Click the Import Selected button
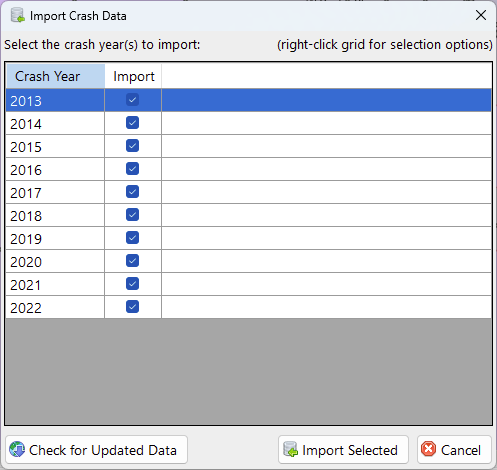Screen dimensions: 497x470 pos(343,449)
